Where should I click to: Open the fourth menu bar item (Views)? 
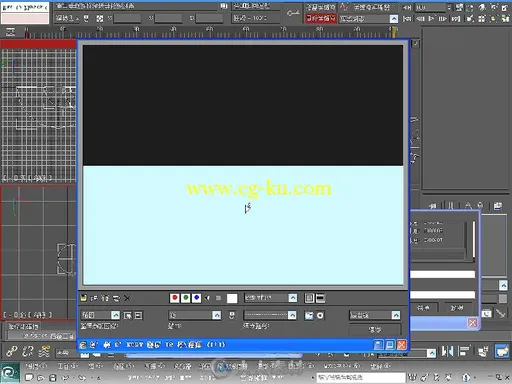click(124, 366)
